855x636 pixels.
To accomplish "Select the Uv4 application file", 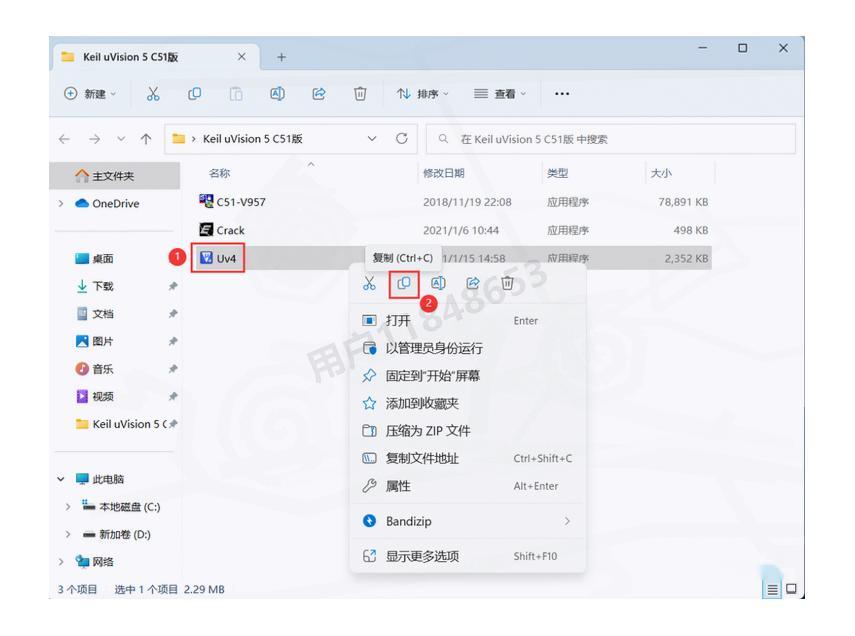I will (218, 258).
